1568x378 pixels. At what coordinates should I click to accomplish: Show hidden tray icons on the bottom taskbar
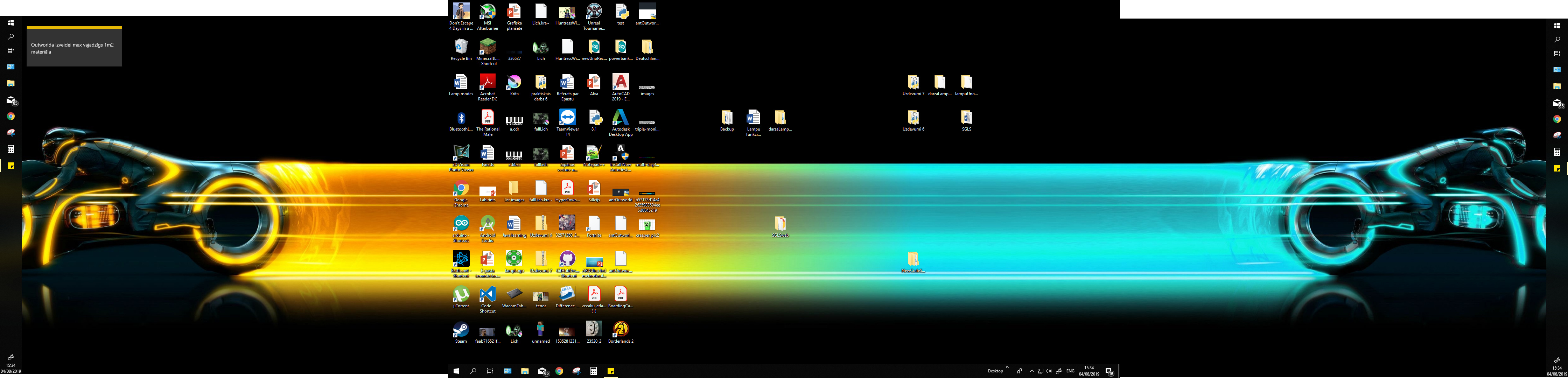click(1032, 371)
